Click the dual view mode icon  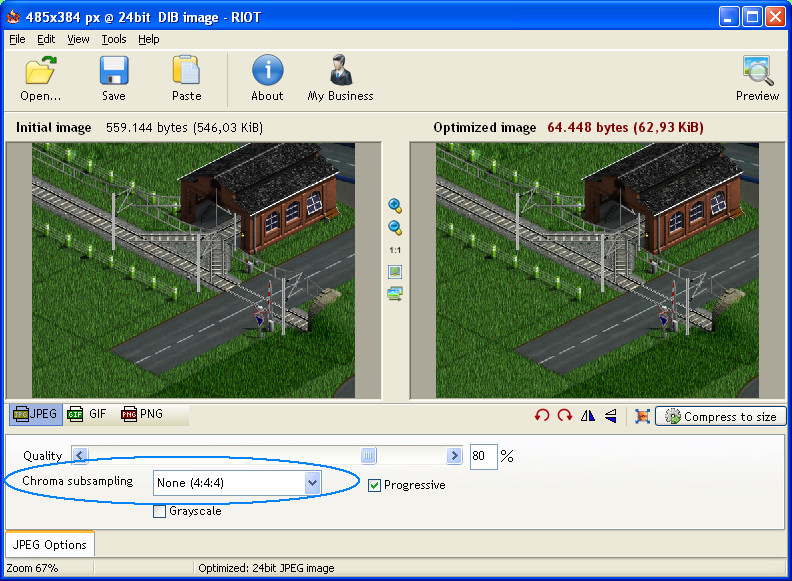click(395, 294)
